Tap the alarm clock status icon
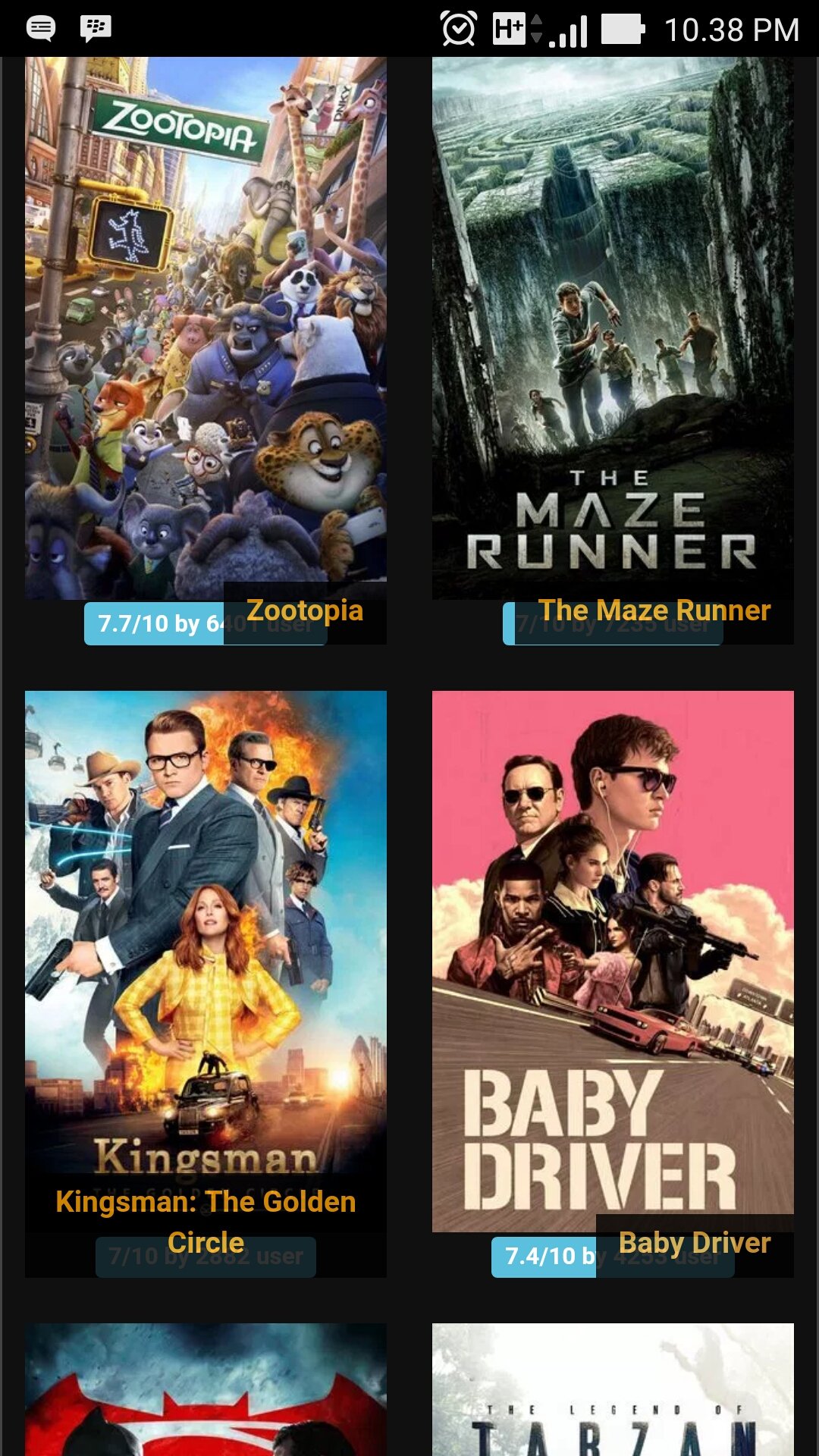The height and width of the screenshot is (1456, 819). point(459,29)
